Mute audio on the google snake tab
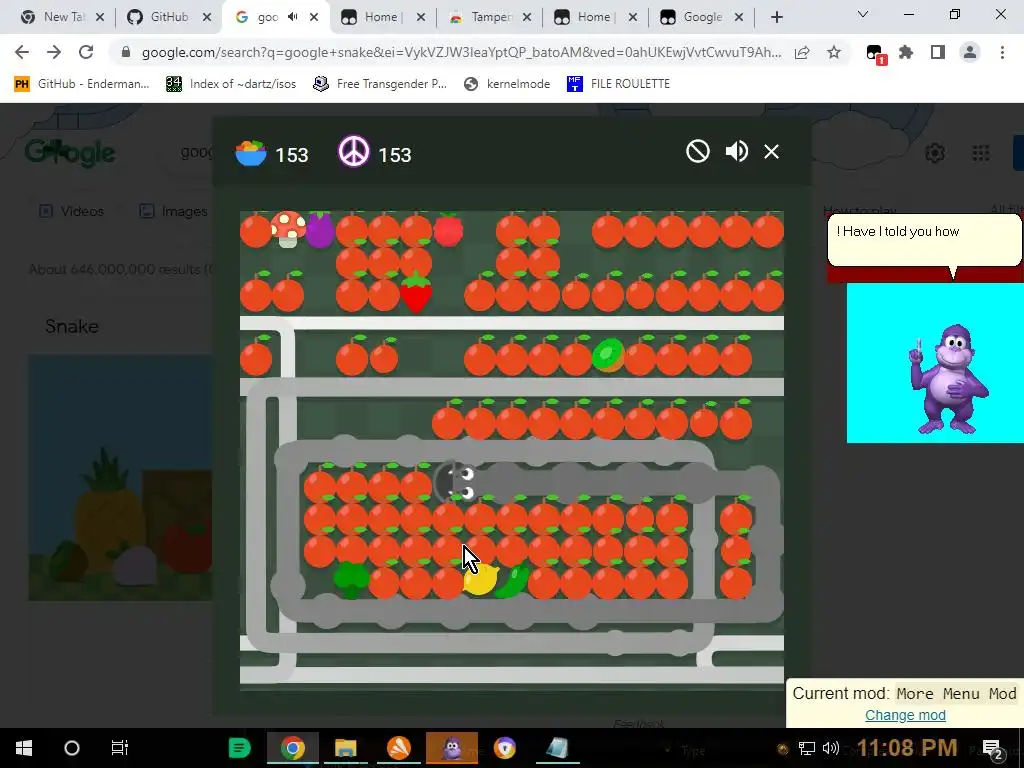The height and width of the screenshot is (768, 1024). 293,17
